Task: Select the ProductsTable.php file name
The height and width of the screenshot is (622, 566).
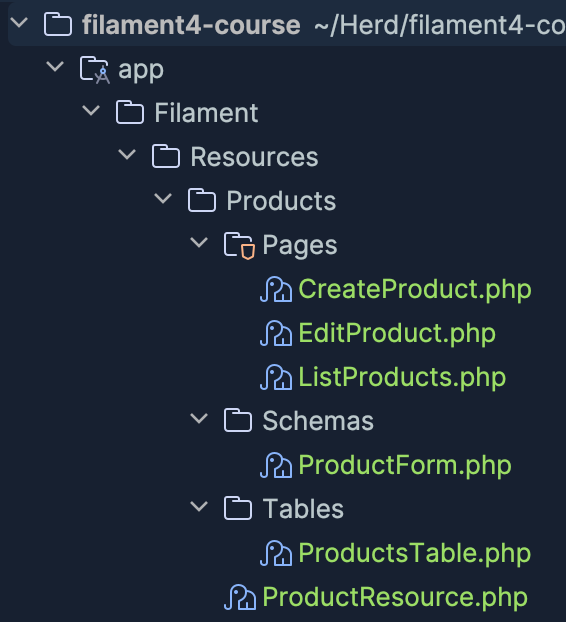Action: [x=414, y=553]
